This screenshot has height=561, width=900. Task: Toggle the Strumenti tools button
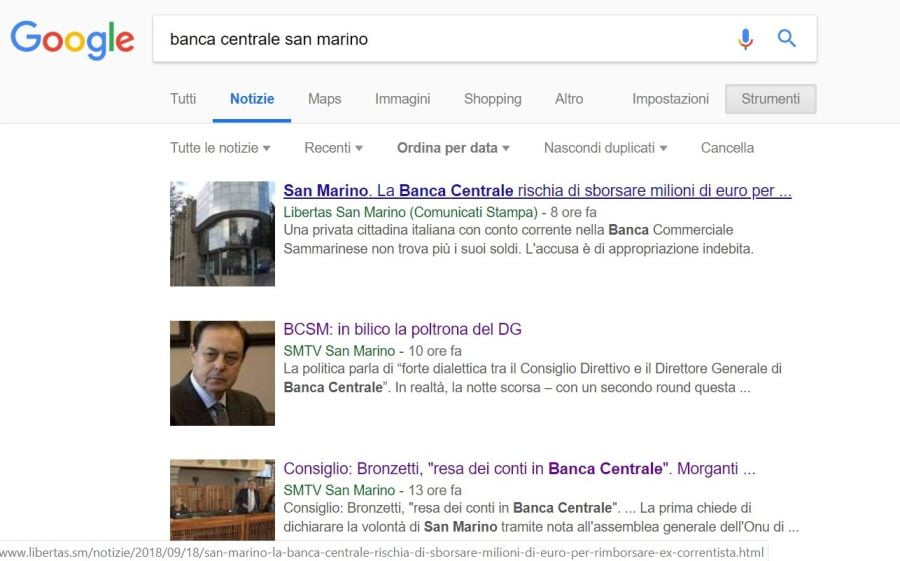click(770, 99)
